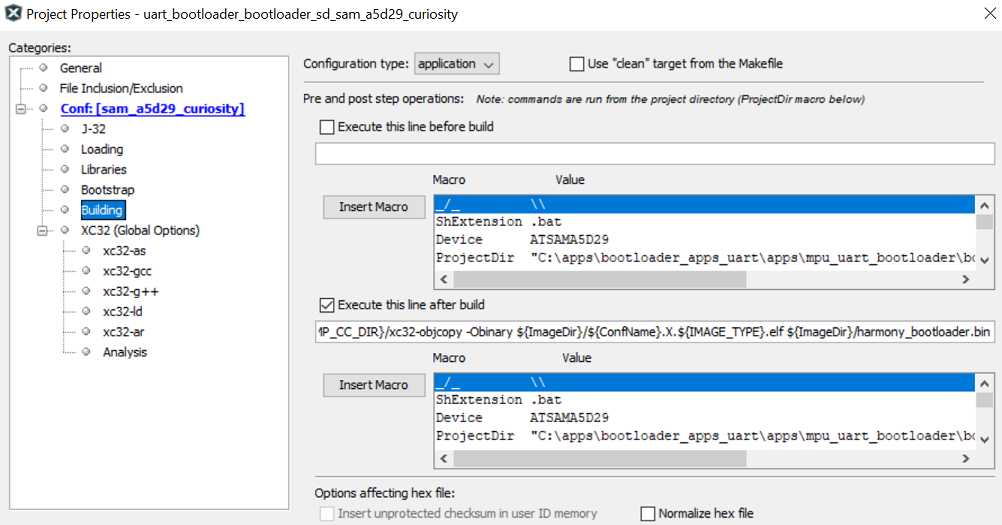Click the pre-build command text field
Image resolution: width=1002 pixels, height=525 pixels.
tap(654, 154)
